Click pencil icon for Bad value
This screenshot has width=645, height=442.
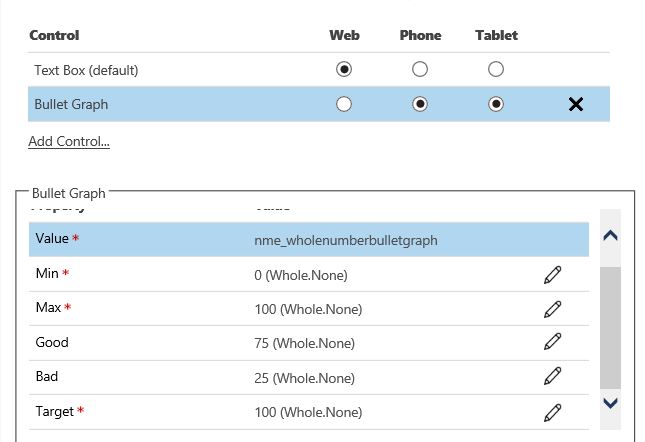coord(552,376)
